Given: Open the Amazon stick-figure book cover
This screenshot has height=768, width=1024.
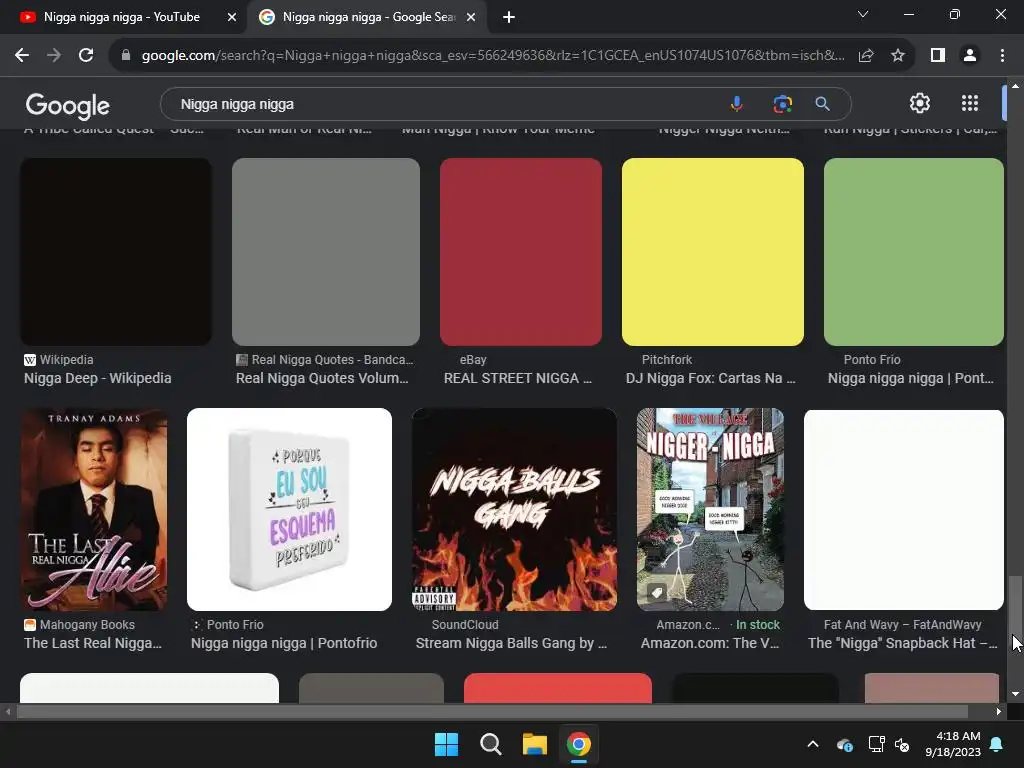Looking at the screenshot, I should [710, 509].
